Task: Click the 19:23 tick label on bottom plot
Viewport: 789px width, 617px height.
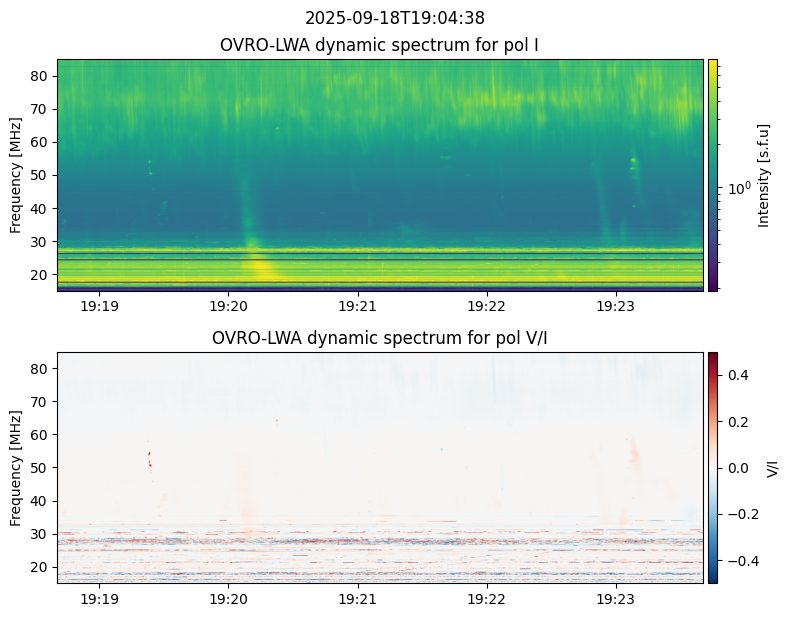Action: point(615,599)
